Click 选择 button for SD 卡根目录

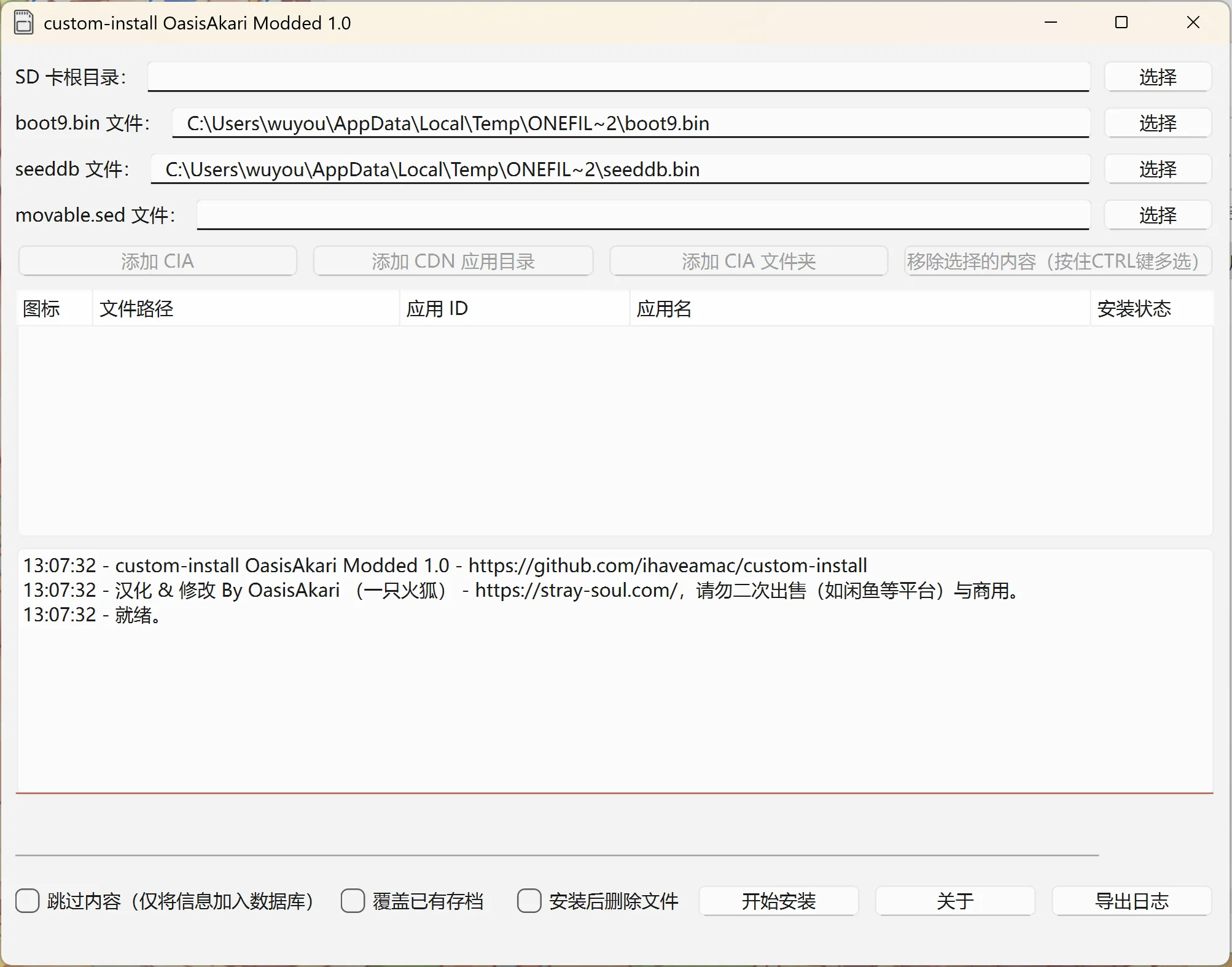click(1157, 77)
